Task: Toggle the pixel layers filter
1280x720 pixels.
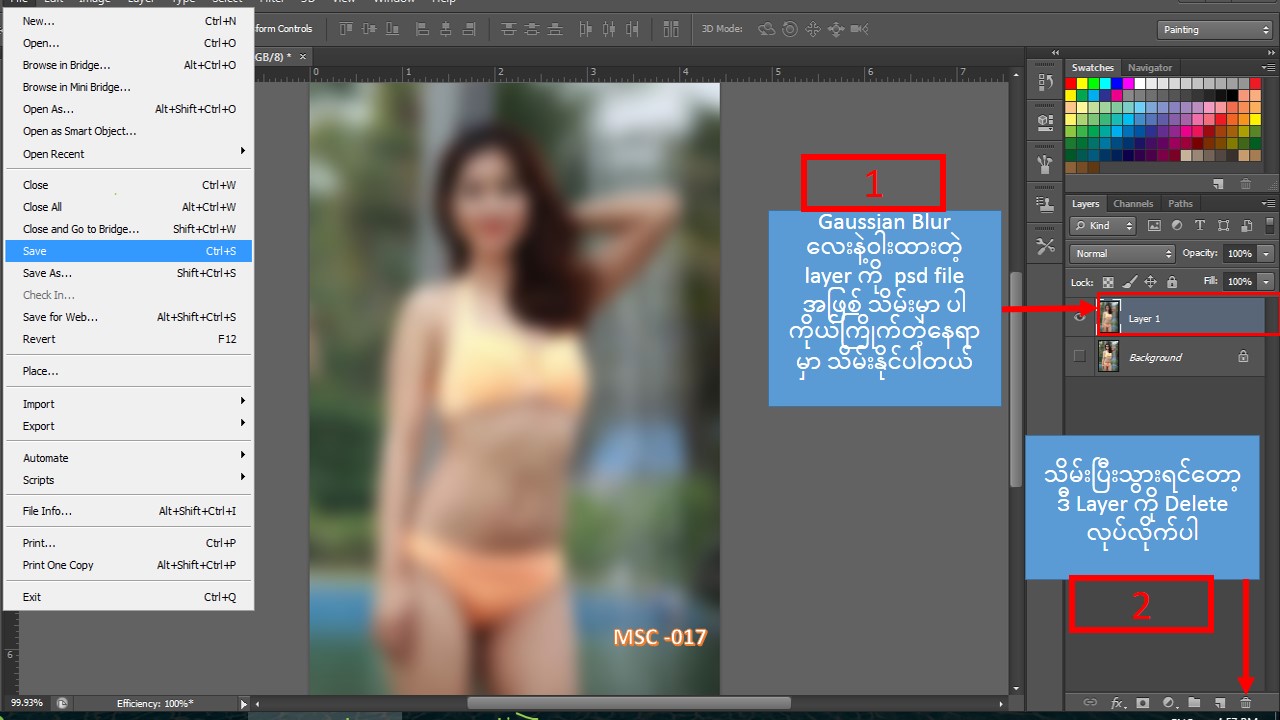Action: pyautogui.click(x=1154, y=226)
